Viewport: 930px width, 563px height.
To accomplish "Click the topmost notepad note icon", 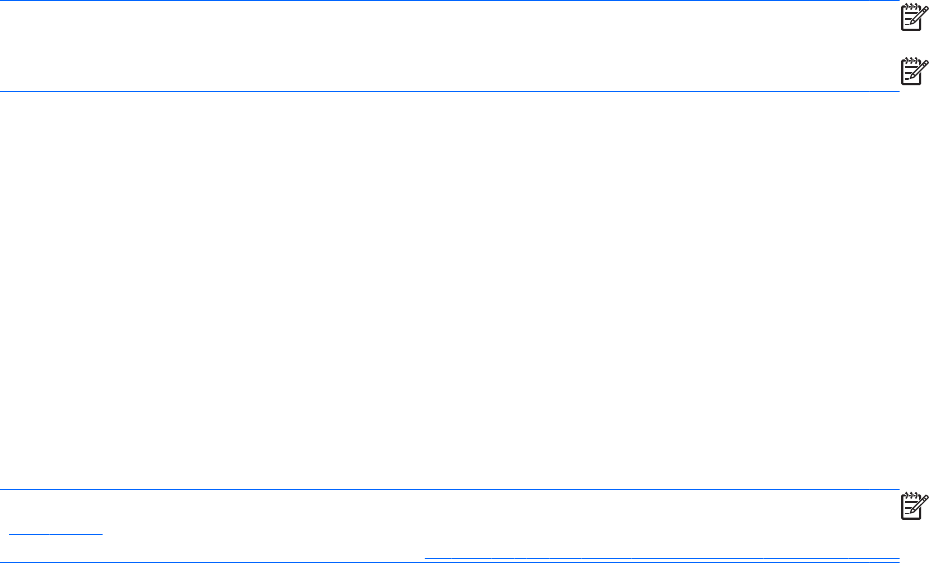I will pos(912,19).
